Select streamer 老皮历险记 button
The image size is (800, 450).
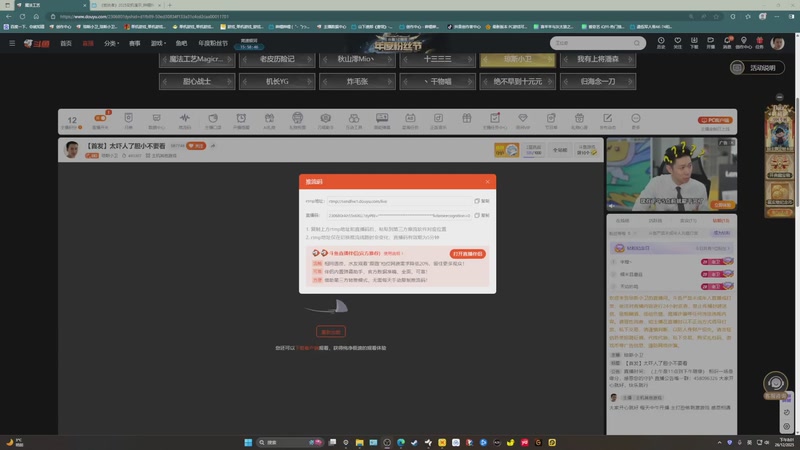(x=277, y=59)
